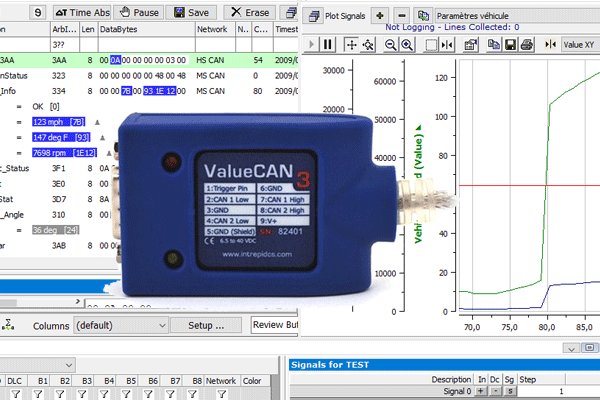This screenshot has height=400, width=600.
Task: Click the Color column header
Action: [x=252, y=381]
